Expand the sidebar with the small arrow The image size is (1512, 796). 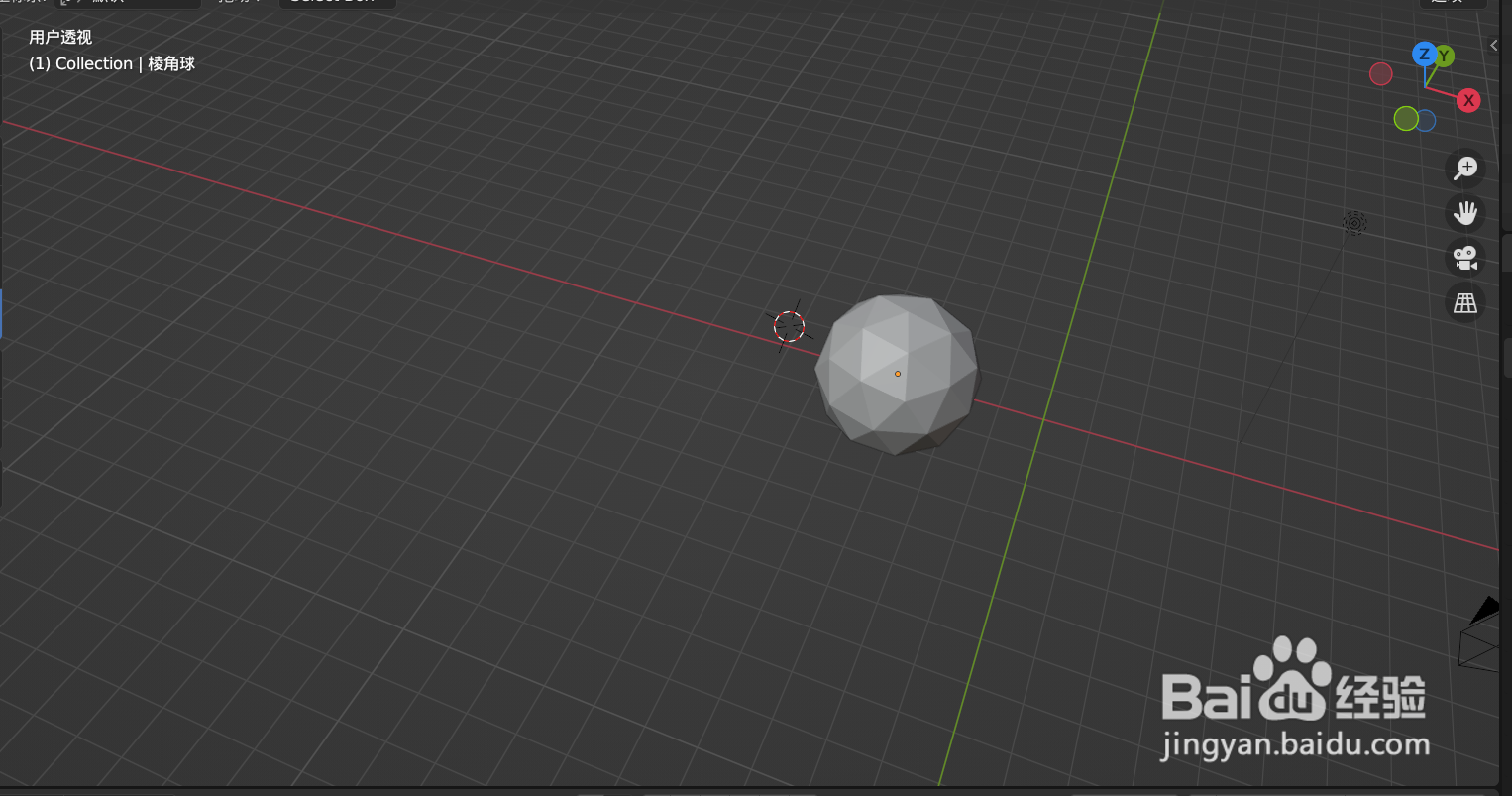coord(1494,45)
